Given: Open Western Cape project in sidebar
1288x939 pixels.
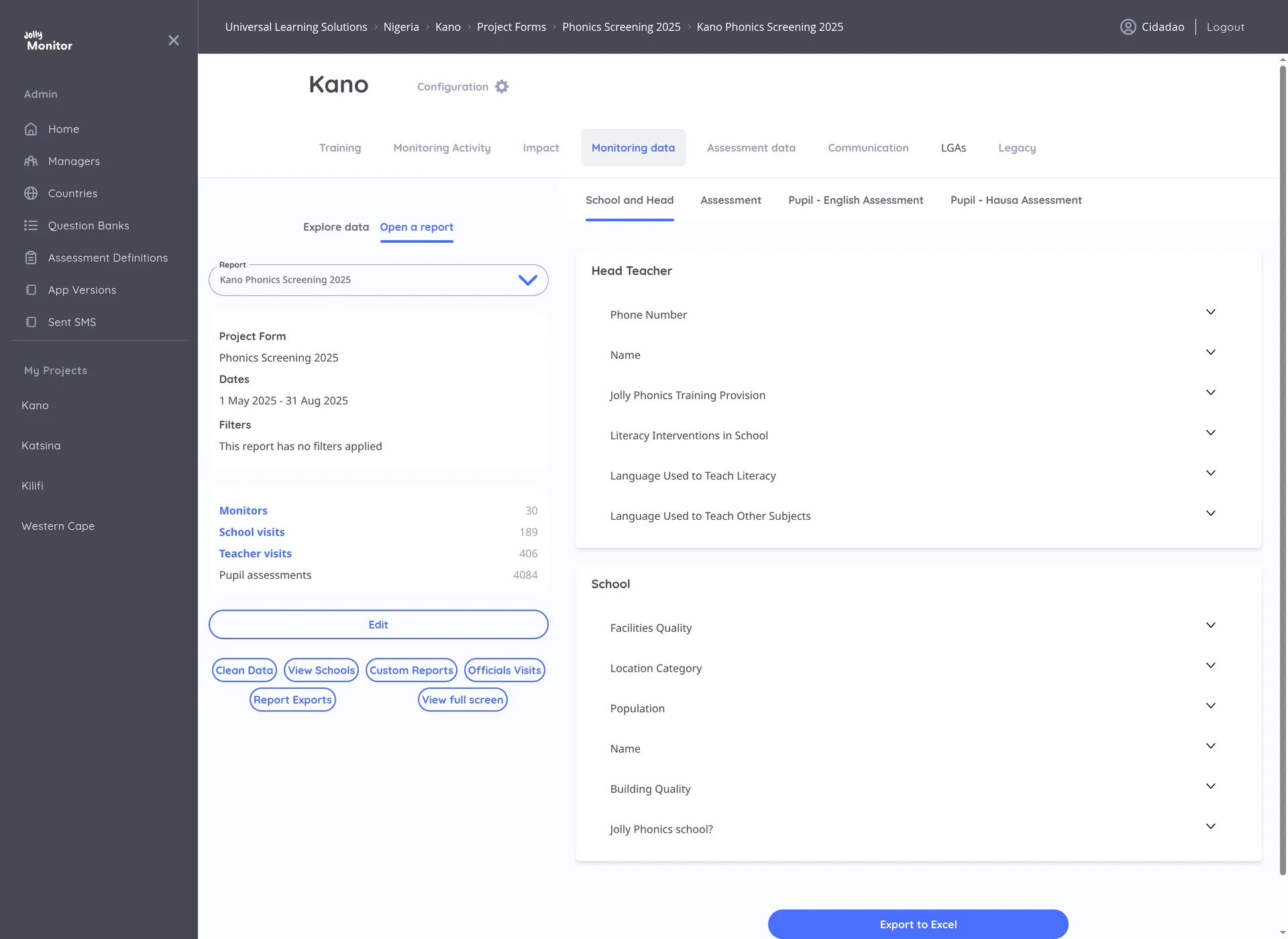Looking at the screenshot, I should coord(58,526).
